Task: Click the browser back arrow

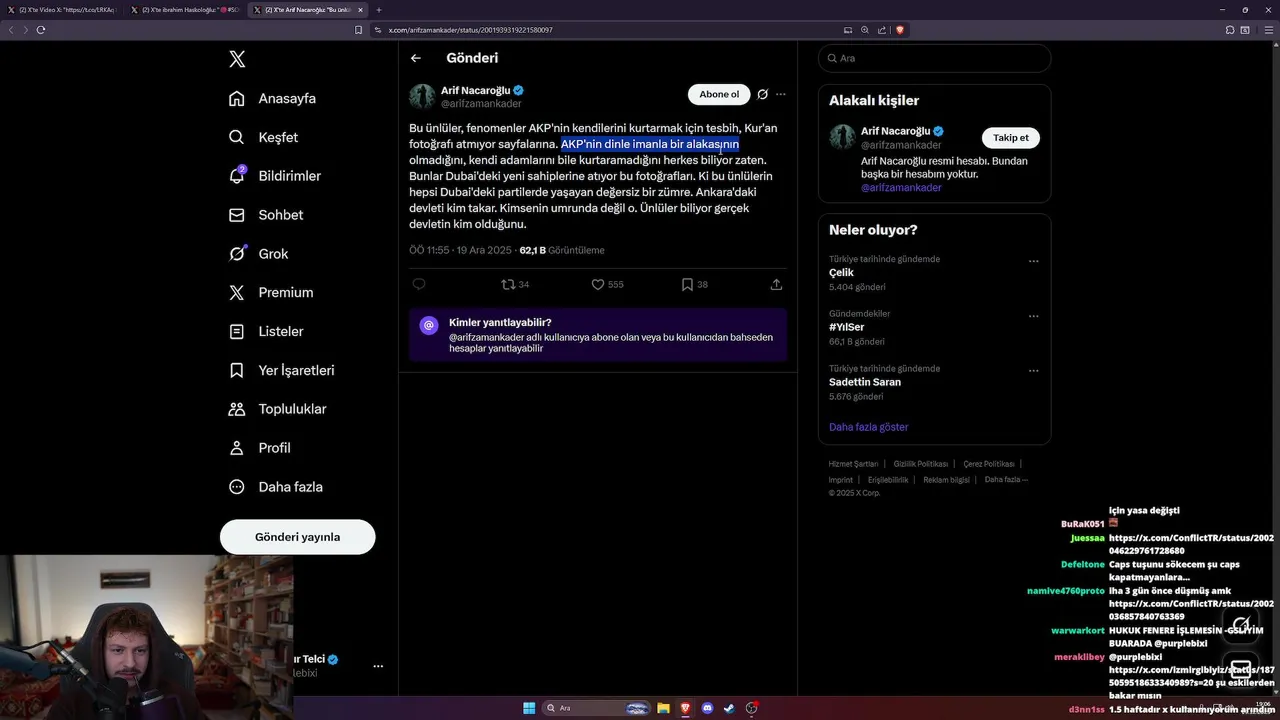Action: pyautogui.click(x=11, y=30)
